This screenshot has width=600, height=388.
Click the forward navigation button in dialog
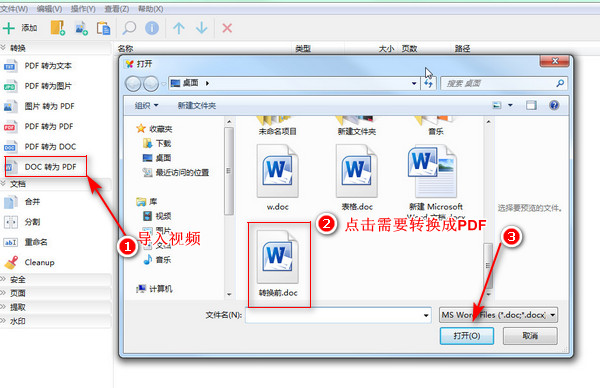click(x=151, y=83)
